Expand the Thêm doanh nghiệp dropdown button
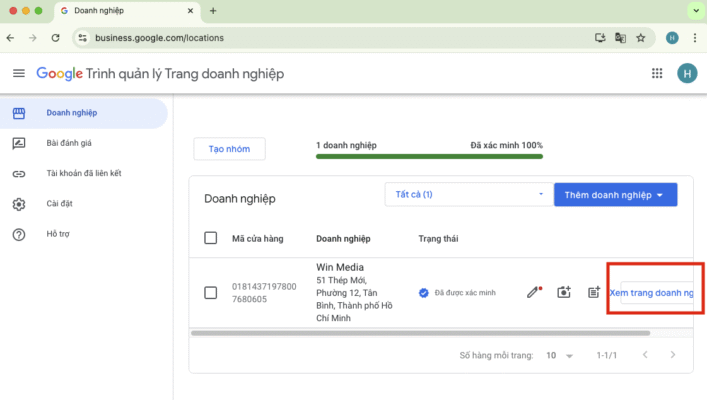This screenshot has height=400, width=707. click(615, 195)
